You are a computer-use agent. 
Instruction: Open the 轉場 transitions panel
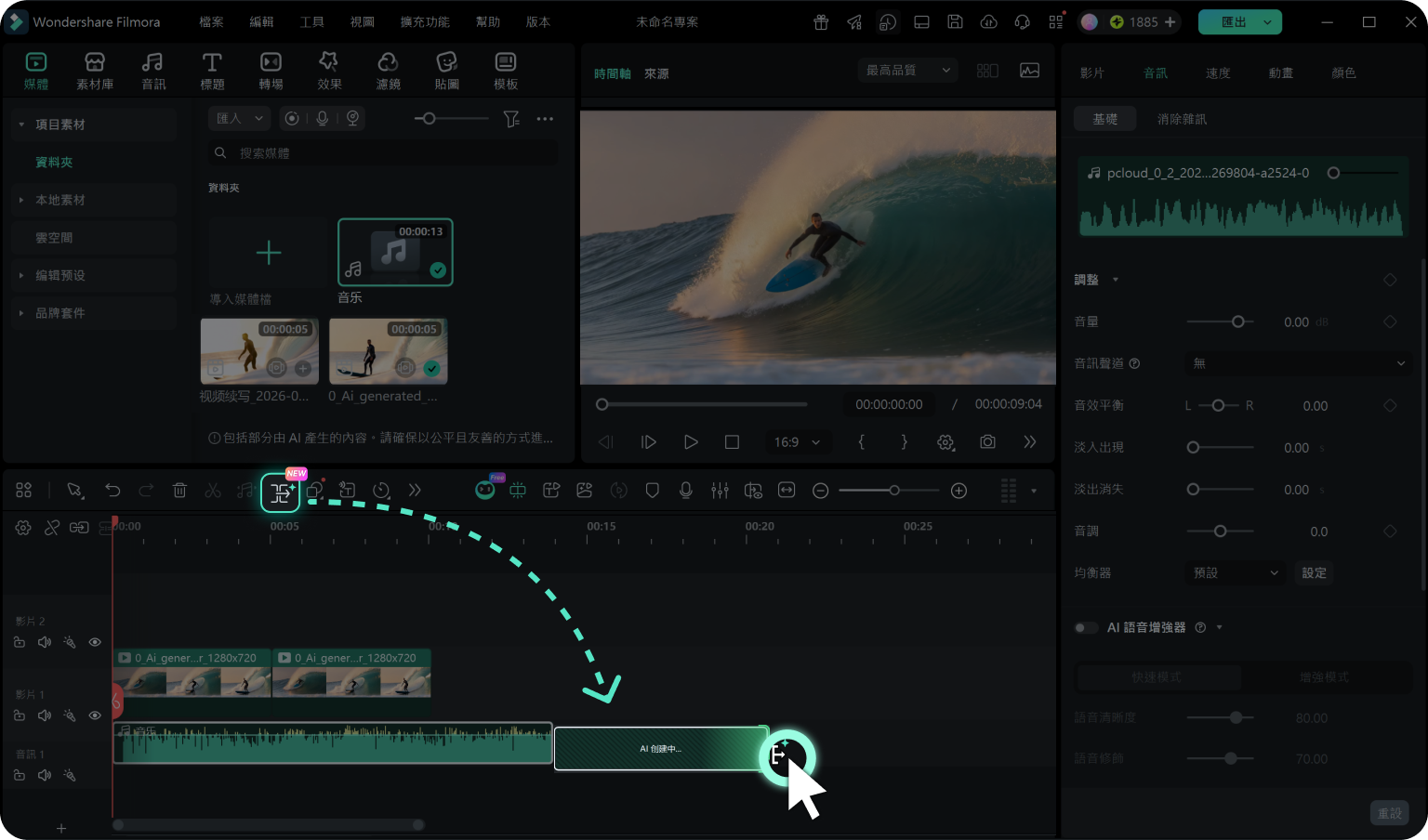click(271, 71)
